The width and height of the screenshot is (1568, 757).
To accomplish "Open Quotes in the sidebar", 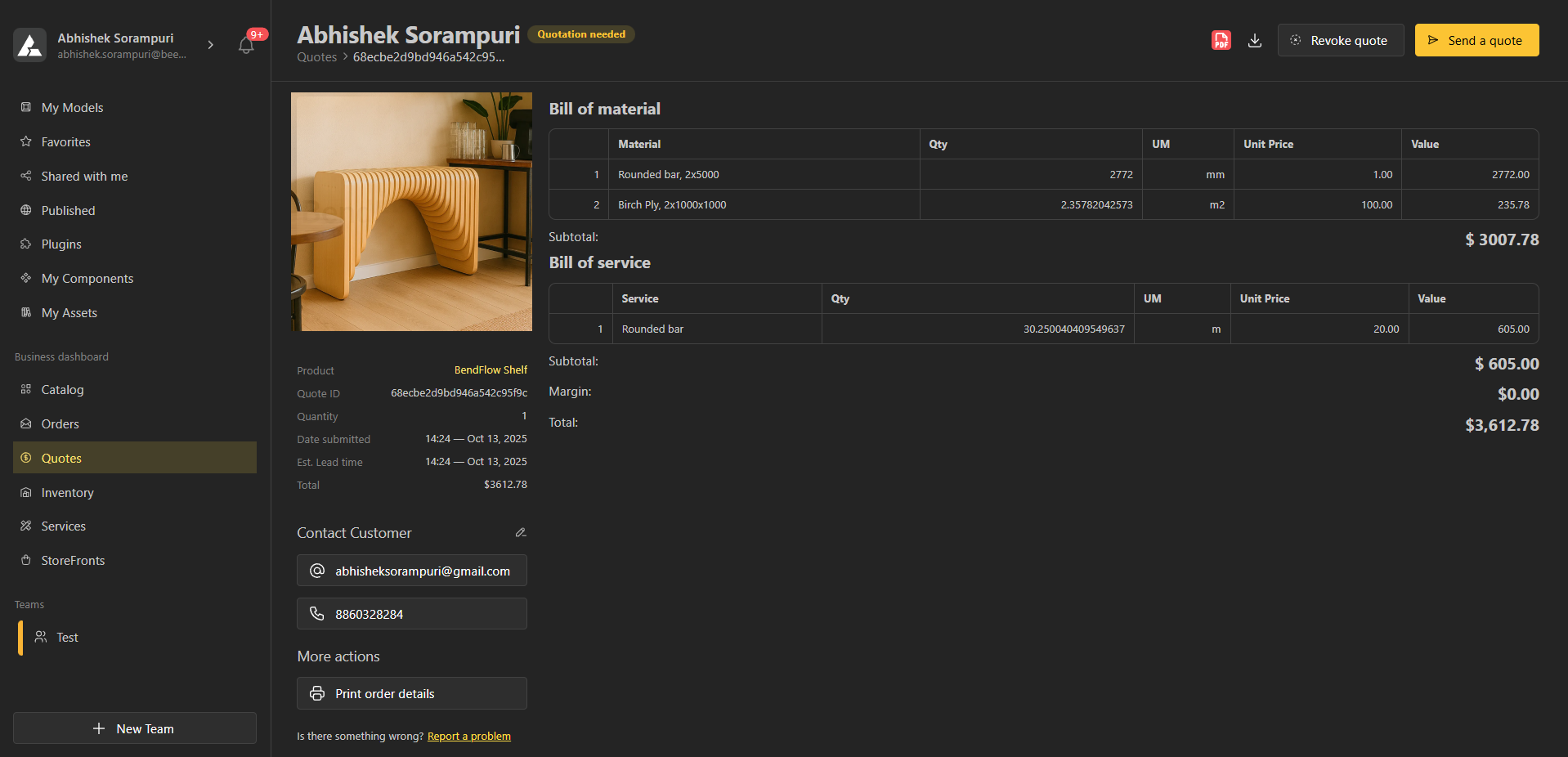I will click(61, 458).
